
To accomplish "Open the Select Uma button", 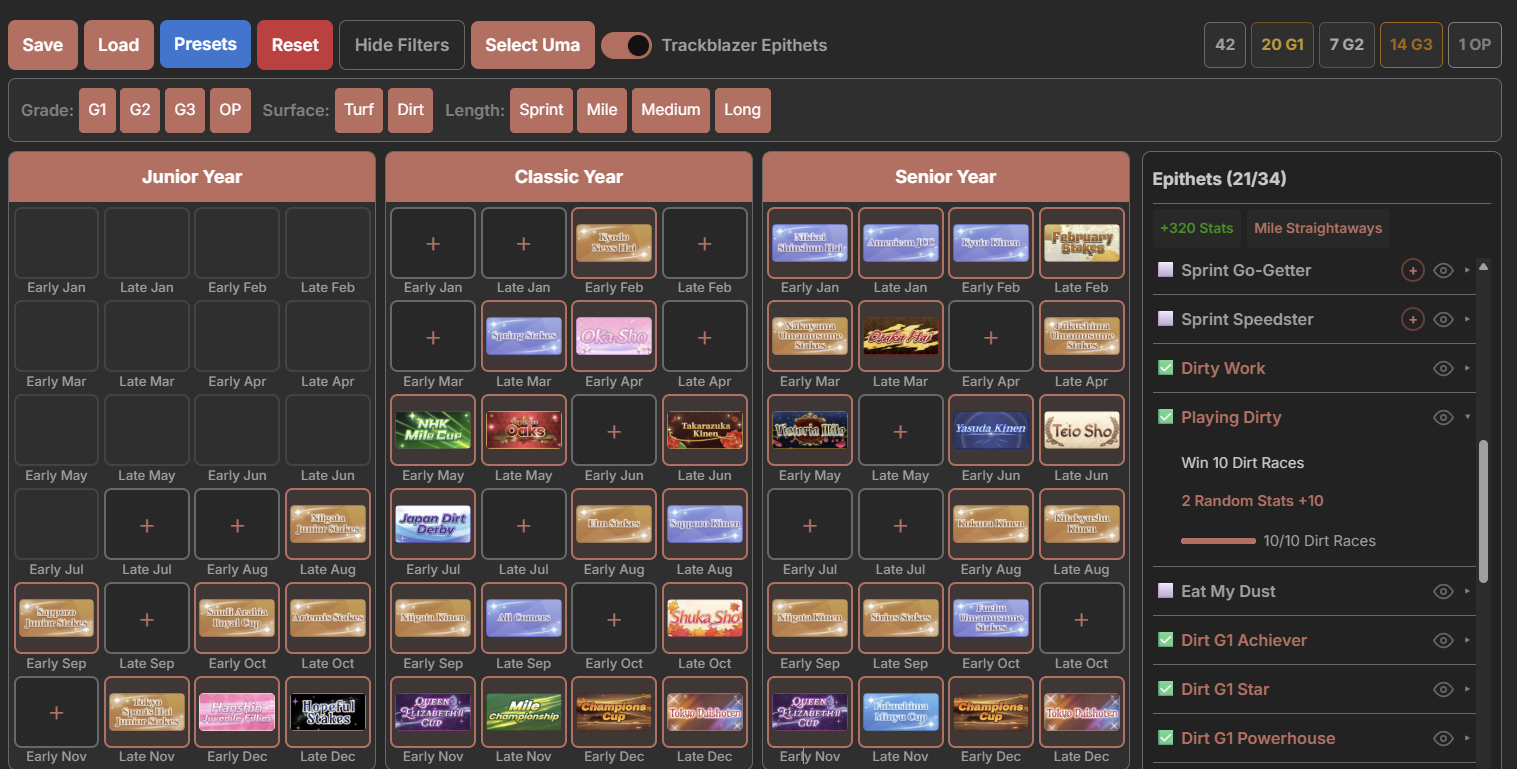I will coord(533,45).
